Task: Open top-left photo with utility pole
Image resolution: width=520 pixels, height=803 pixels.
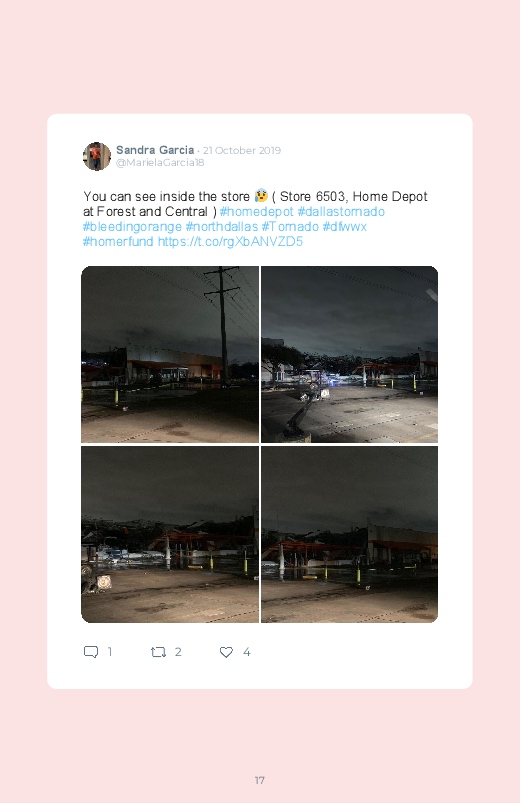Action: click(x=170, y=354)
